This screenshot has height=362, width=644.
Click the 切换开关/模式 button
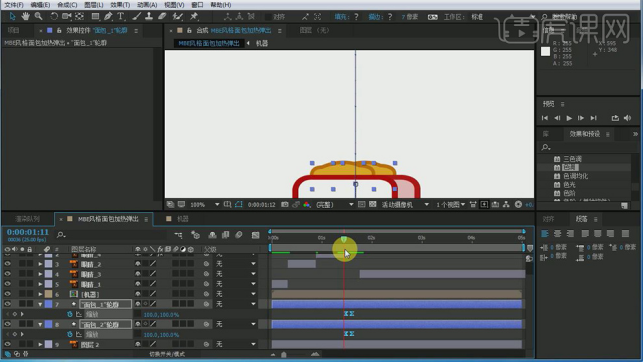[167, 354]
